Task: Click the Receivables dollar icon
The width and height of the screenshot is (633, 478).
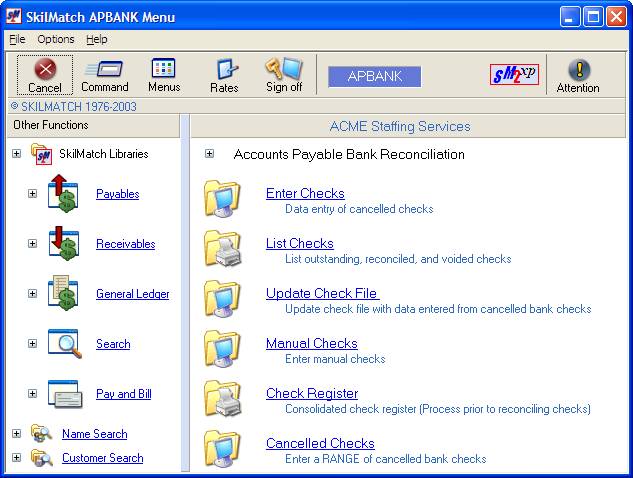Action: click(63, 243)
